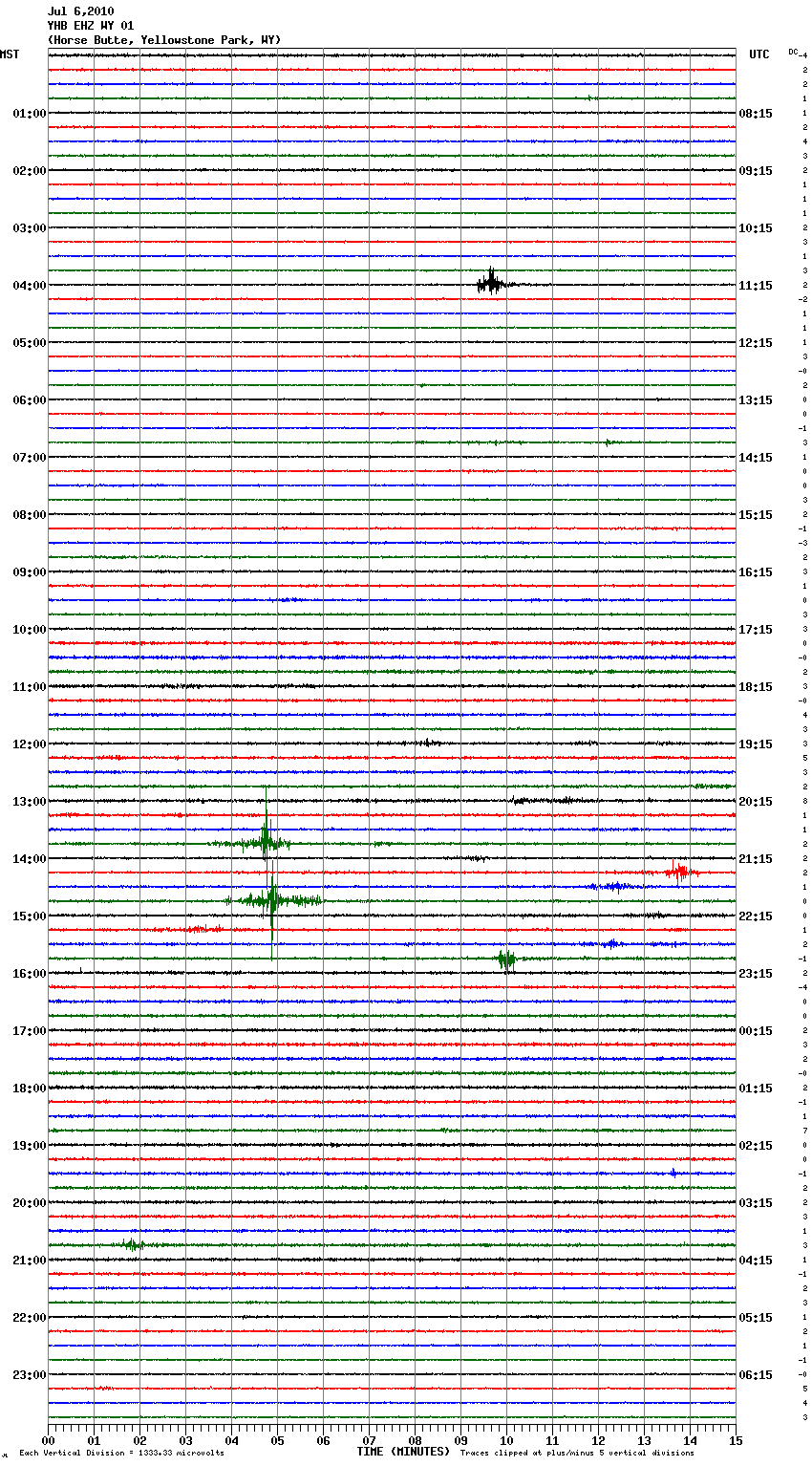
Task: Select the 23:00 MST time label
Action: 29,1375
